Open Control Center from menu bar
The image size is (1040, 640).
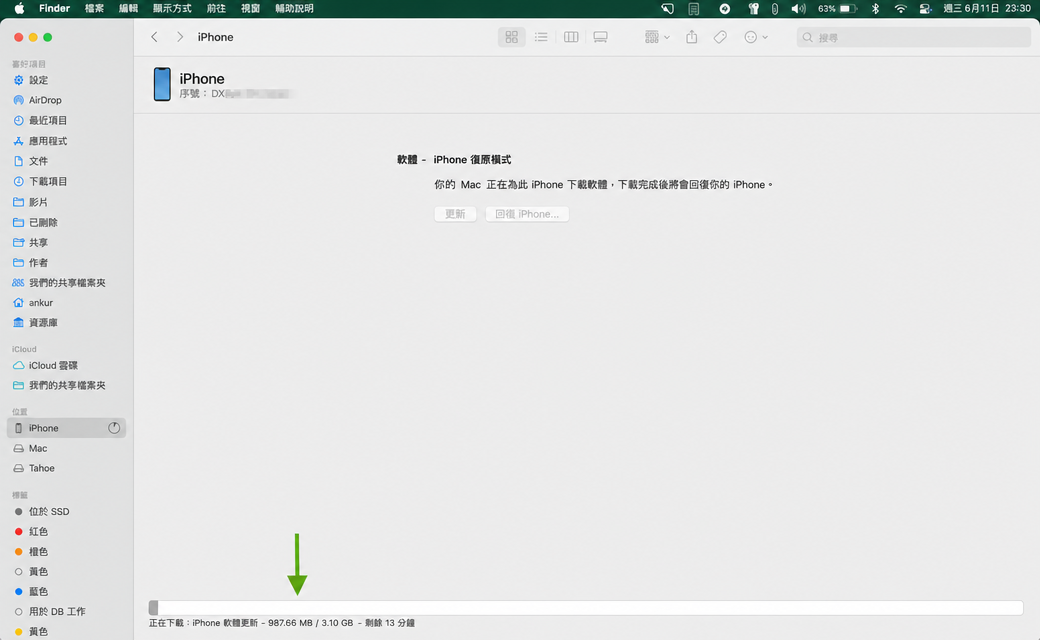coord(925,9)
